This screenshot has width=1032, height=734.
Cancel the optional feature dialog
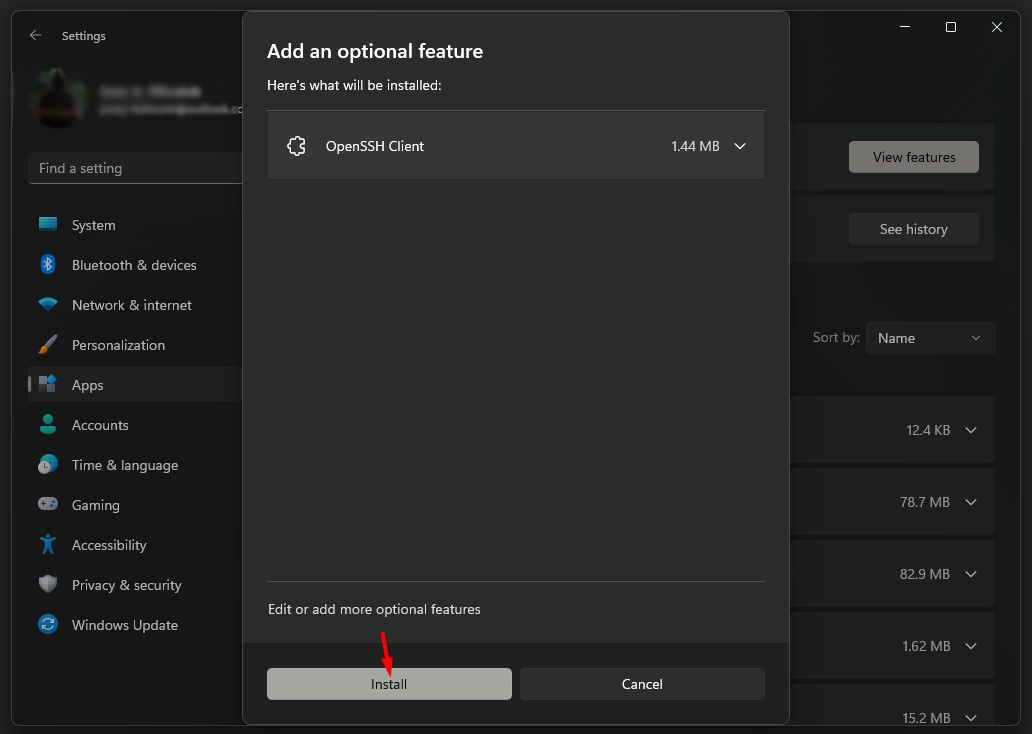click(x=642, y=684)
